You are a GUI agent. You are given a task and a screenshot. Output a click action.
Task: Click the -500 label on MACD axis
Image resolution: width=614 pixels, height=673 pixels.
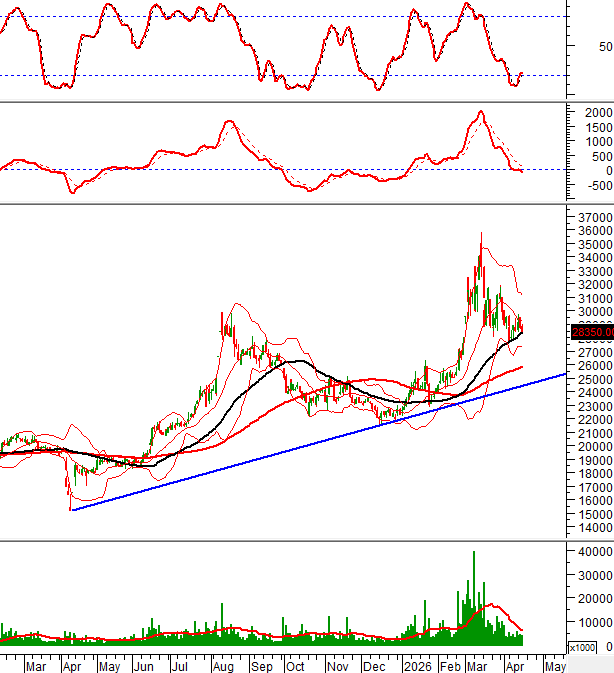(592, 185)
